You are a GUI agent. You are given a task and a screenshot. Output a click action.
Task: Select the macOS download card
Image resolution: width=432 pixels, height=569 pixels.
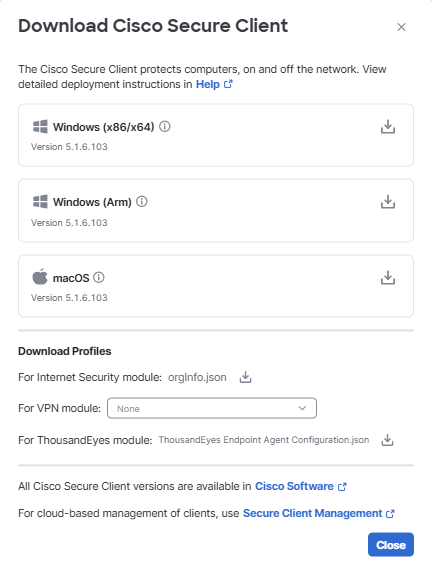(216, 286)
